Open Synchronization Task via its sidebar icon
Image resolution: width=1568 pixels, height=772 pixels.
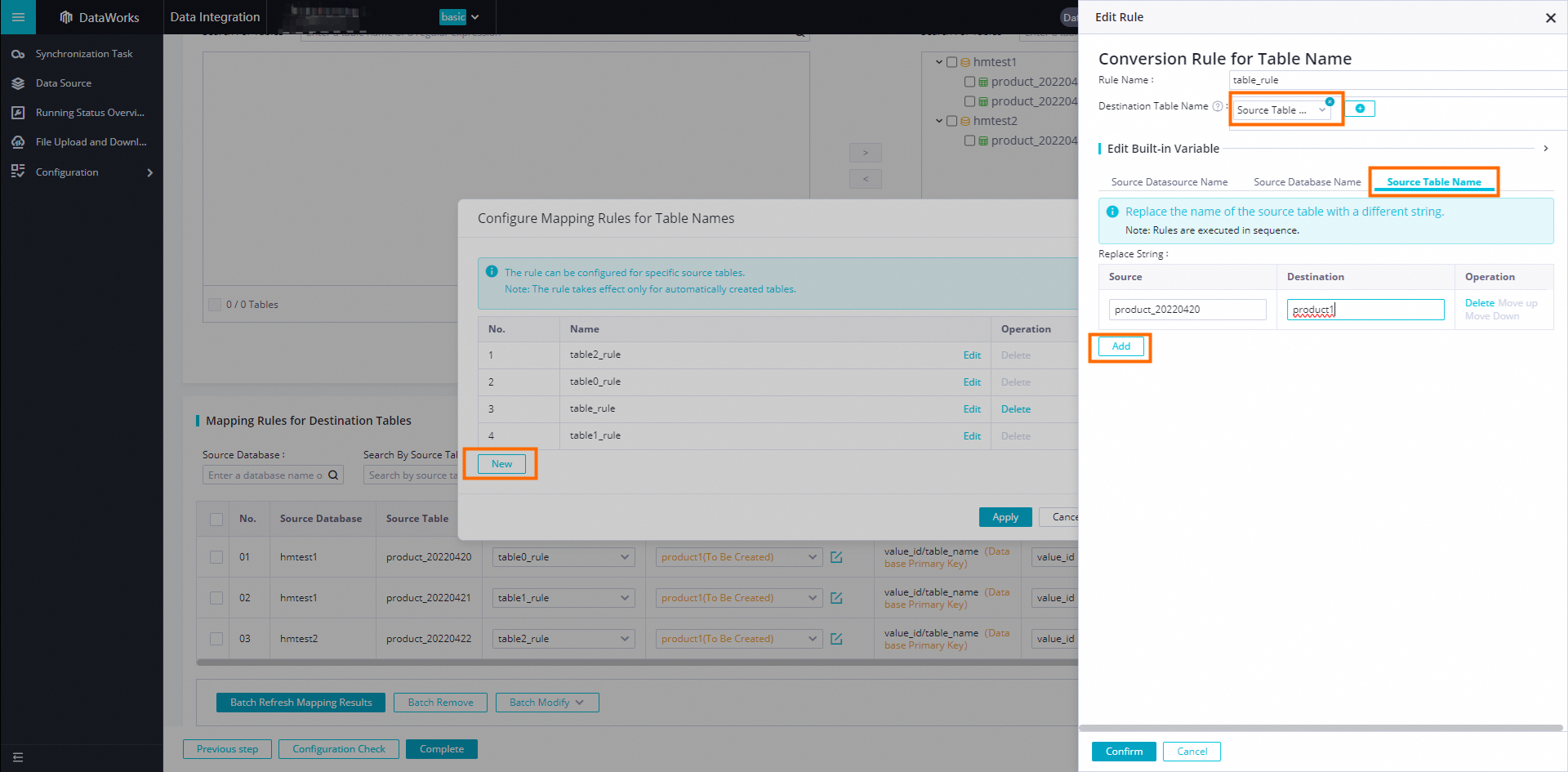[x=18, y=54]
